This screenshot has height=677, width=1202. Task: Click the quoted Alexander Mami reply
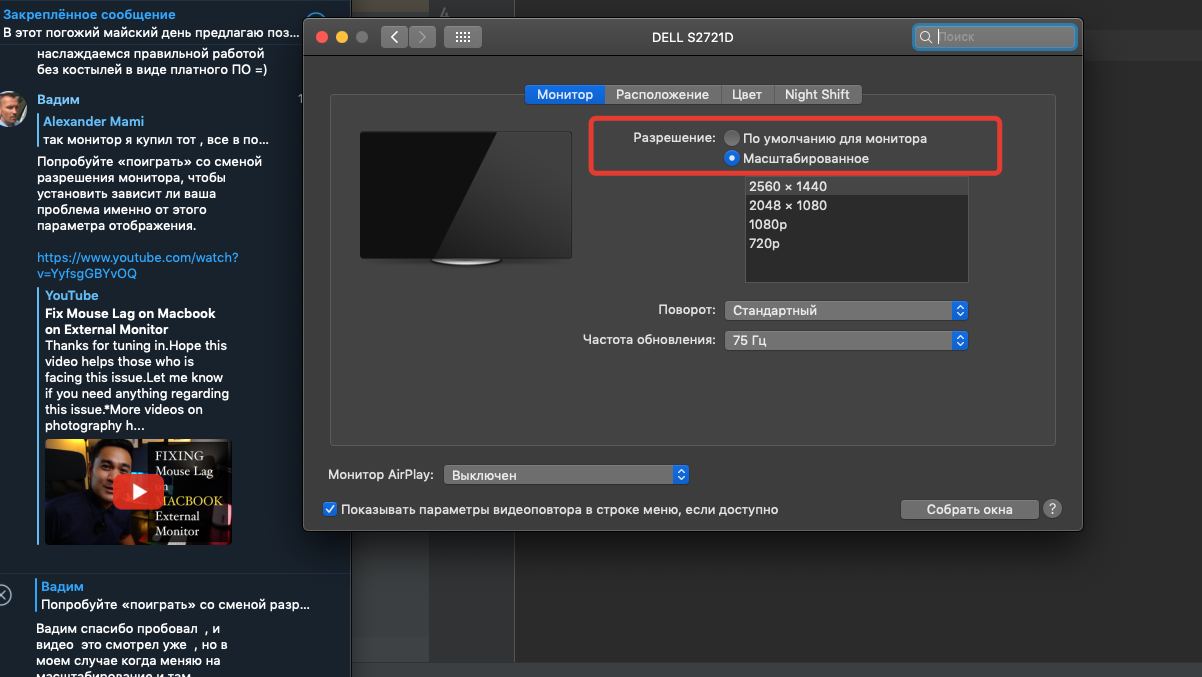click(x=156, y=130)
